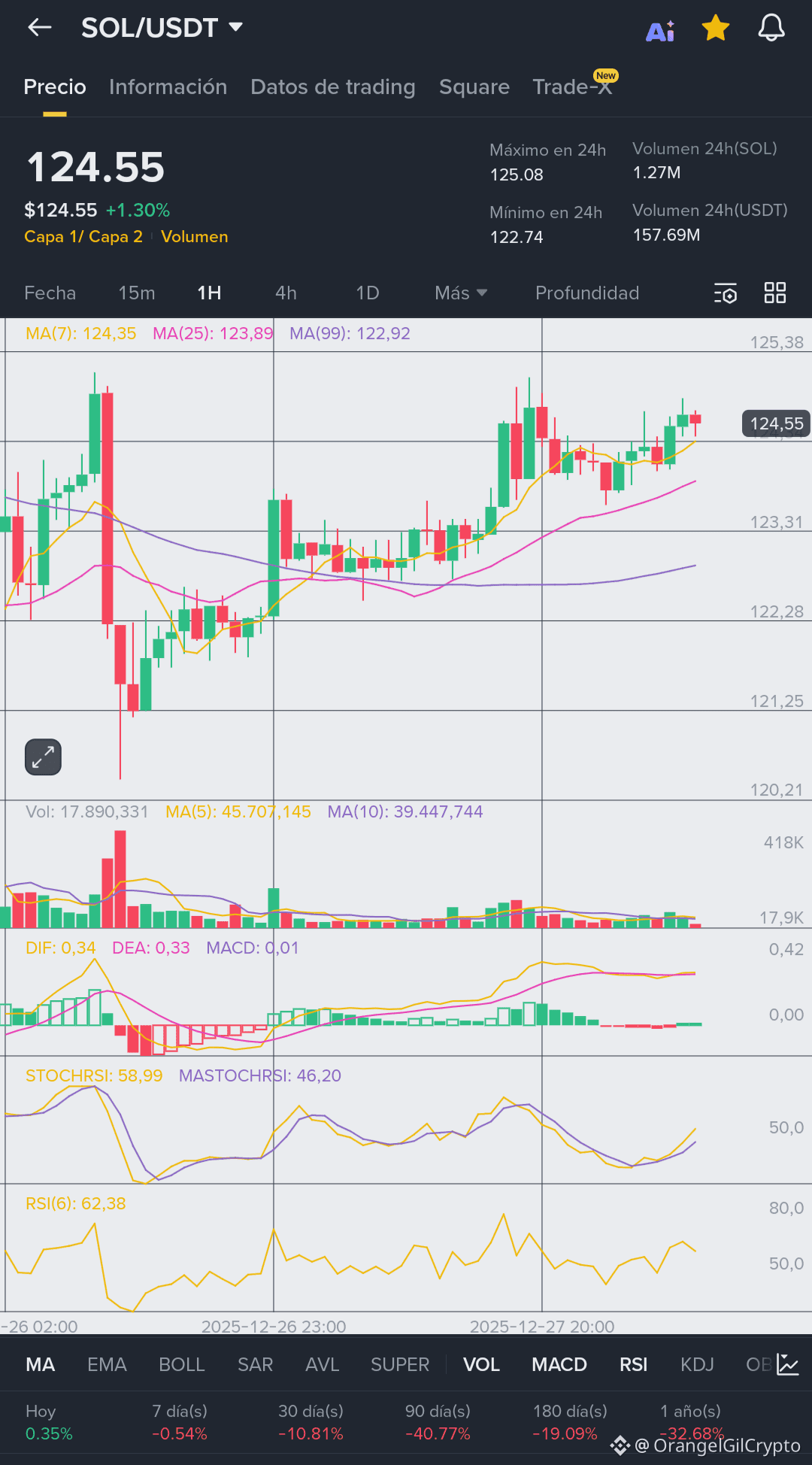Tap the back arrow icon

40,28
